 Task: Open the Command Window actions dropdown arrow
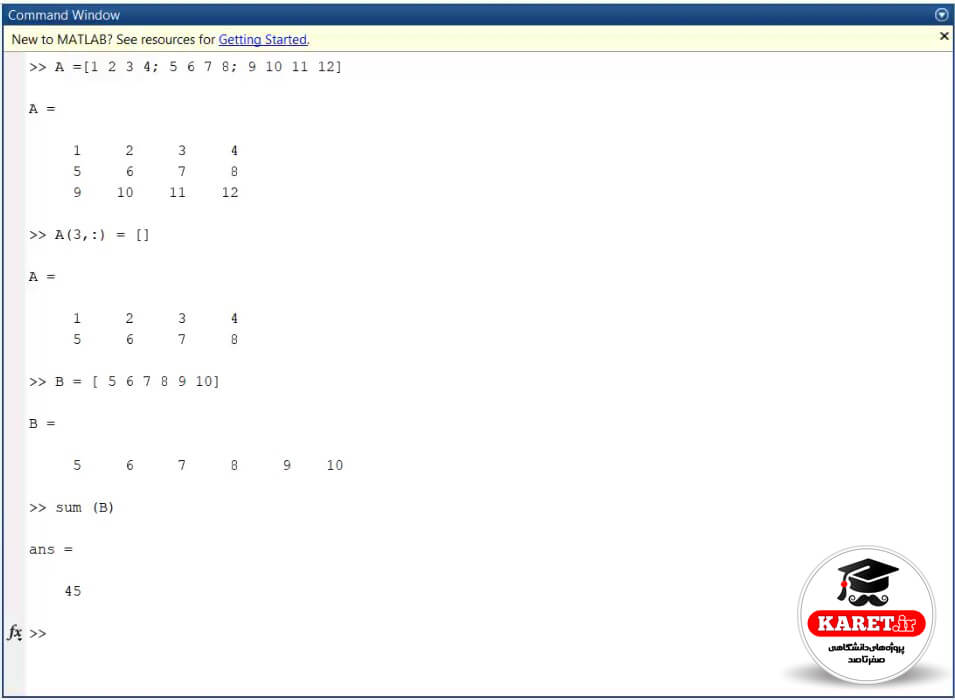[941, 15]
